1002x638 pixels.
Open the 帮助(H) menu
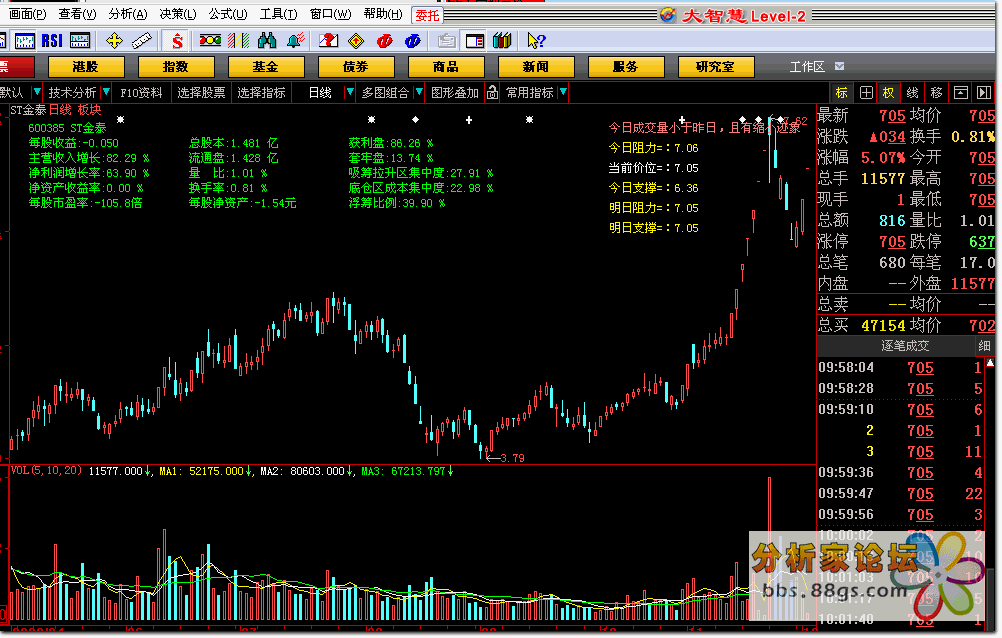(x=382, y=14)
